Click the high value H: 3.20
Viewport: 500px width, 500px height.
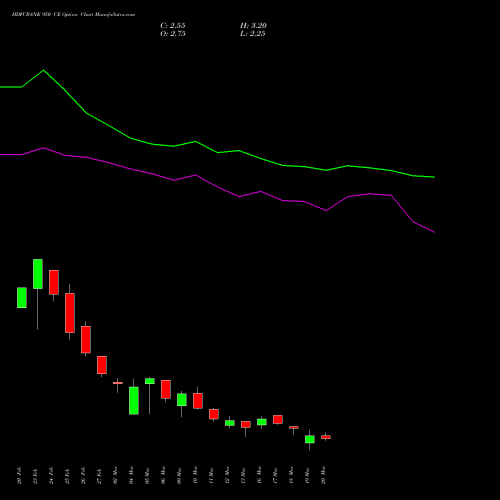(253, 26)
